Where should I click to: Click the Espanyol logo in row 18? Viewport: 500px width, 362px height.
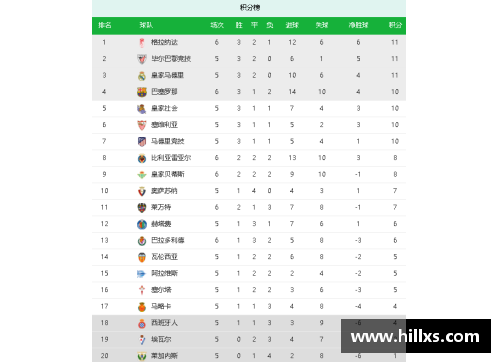[x=142, y=323]
